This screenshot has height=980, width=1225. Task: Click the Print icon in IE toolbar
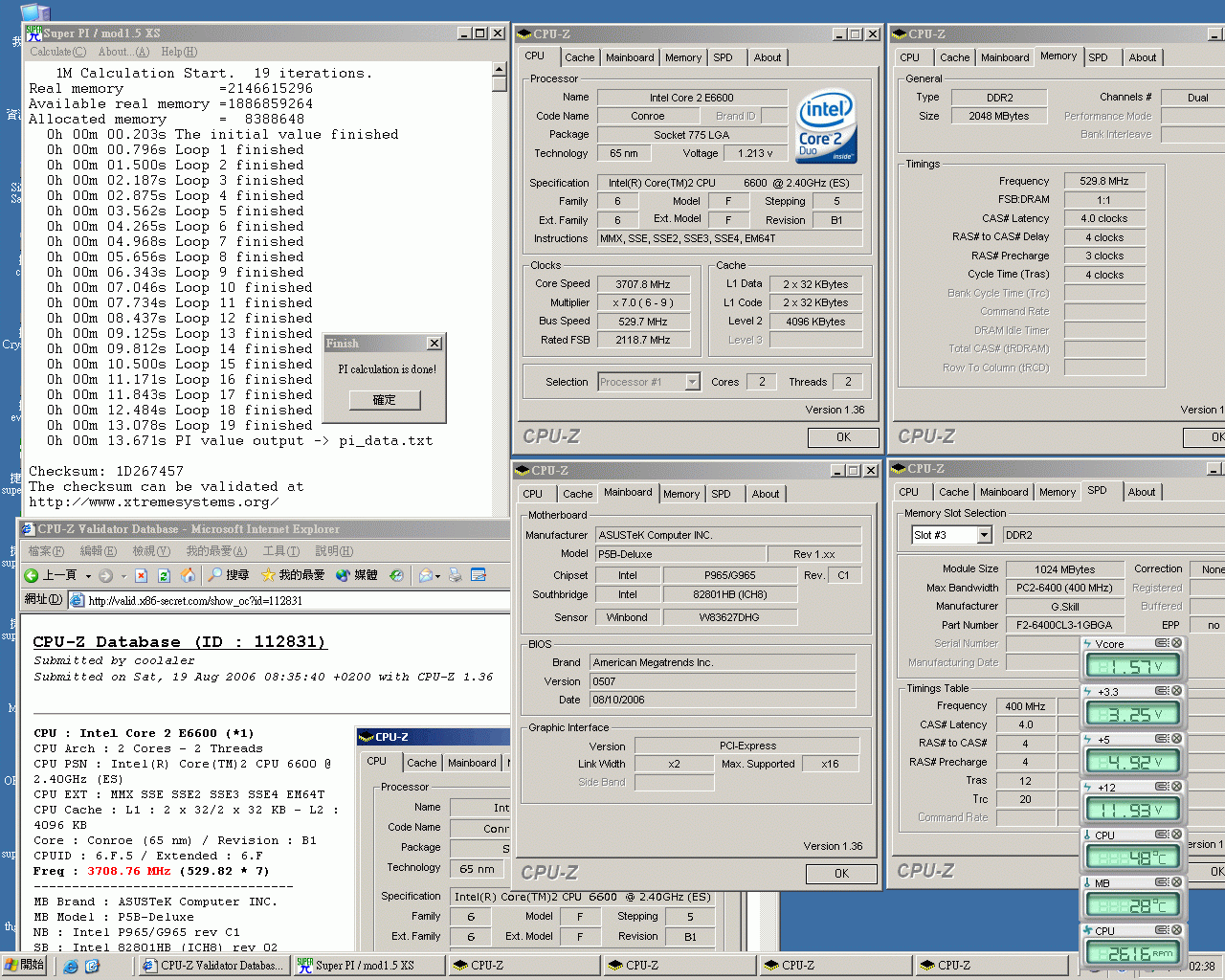click(x=456, y=575)
